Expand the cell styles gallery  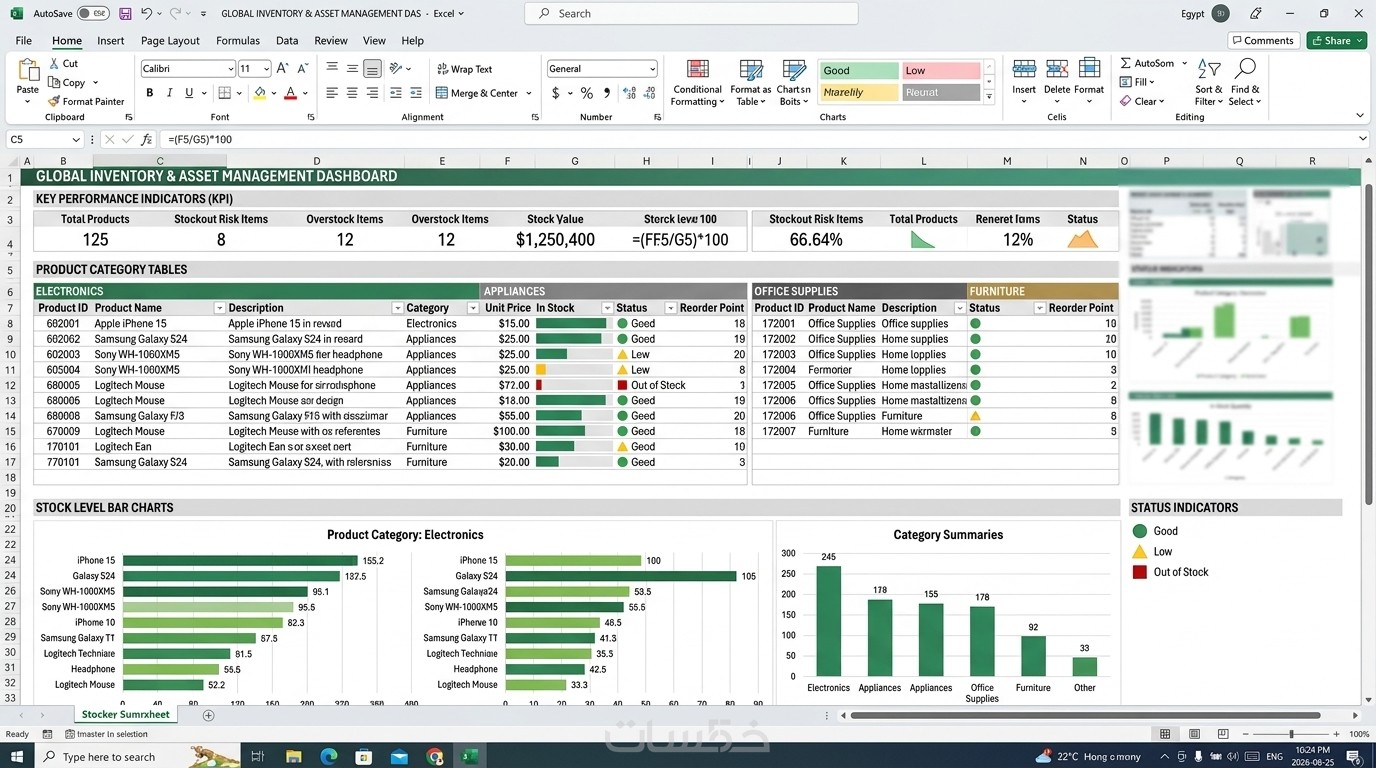point(989,97)
